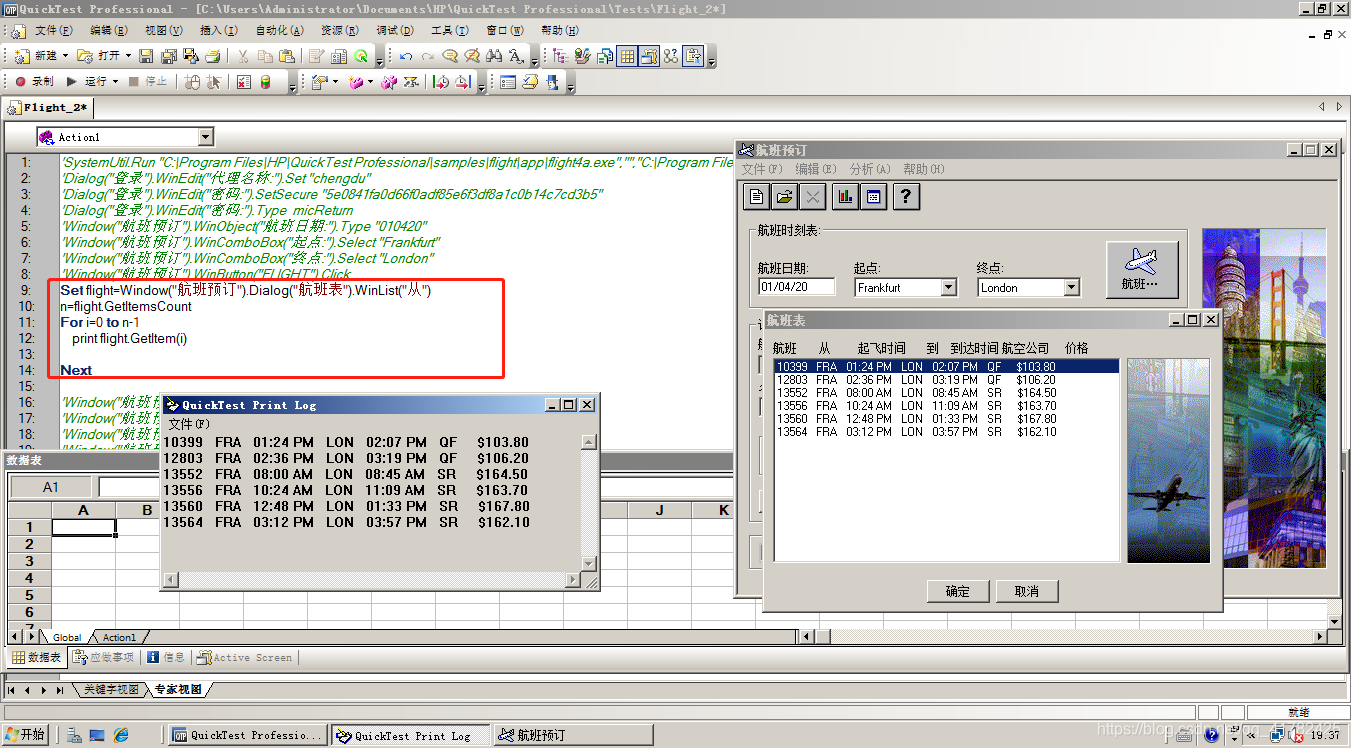1351x748 pixels.
Task: Switch to 专家视图 tab
Action: [177, 690]
